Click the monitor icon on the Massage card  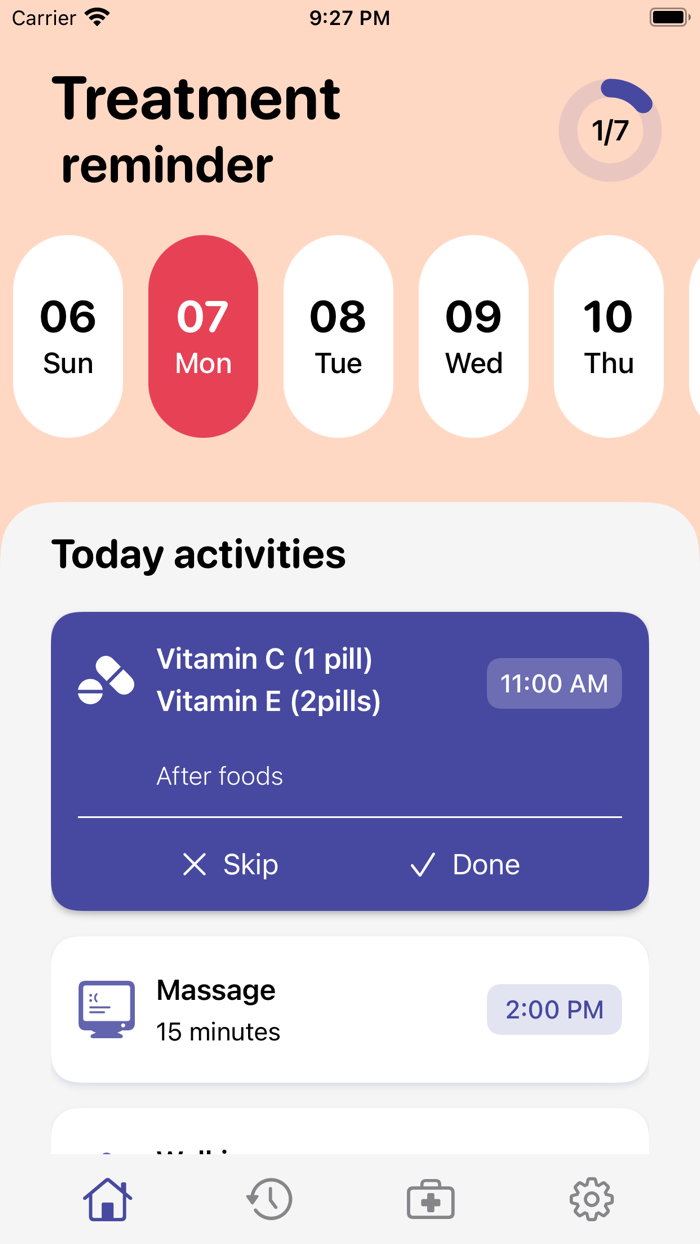click(x=106, y=1009)
